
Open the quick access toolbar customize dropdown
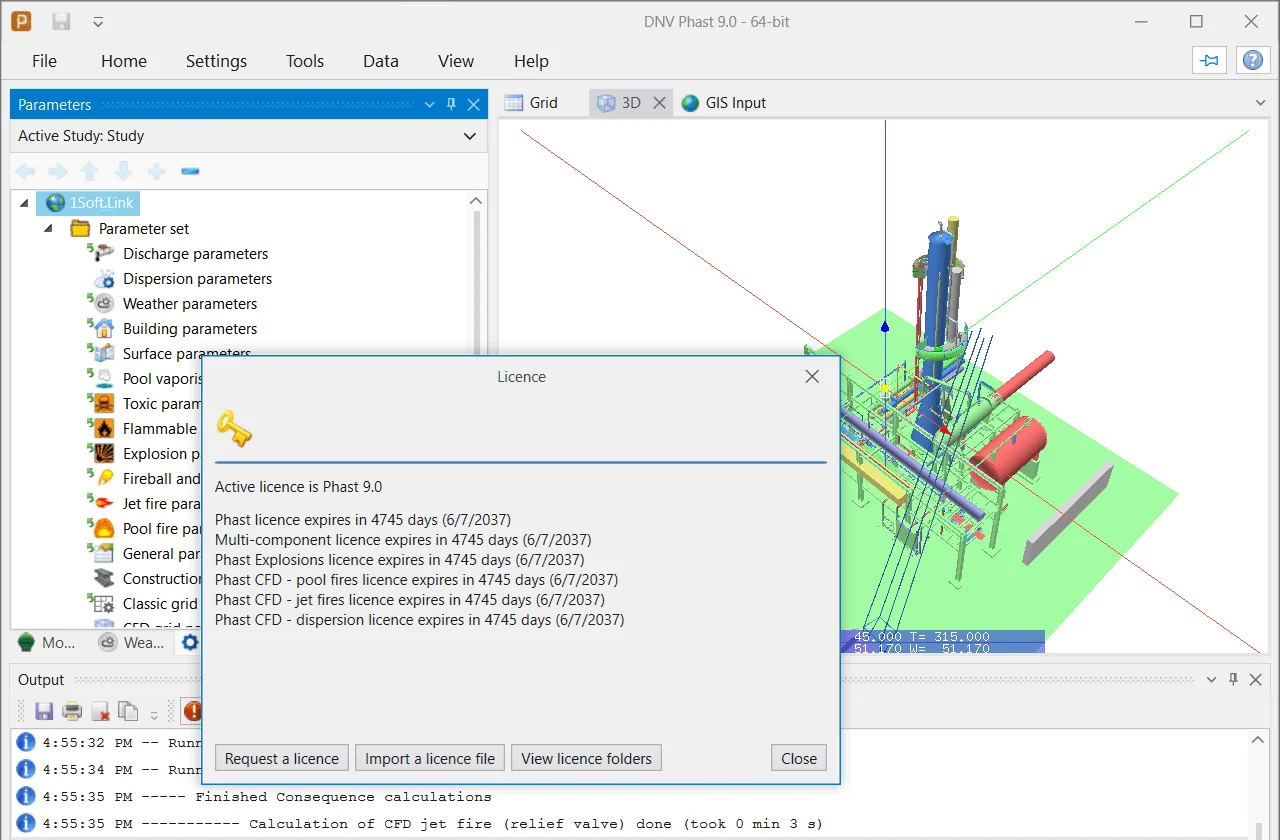97,21
